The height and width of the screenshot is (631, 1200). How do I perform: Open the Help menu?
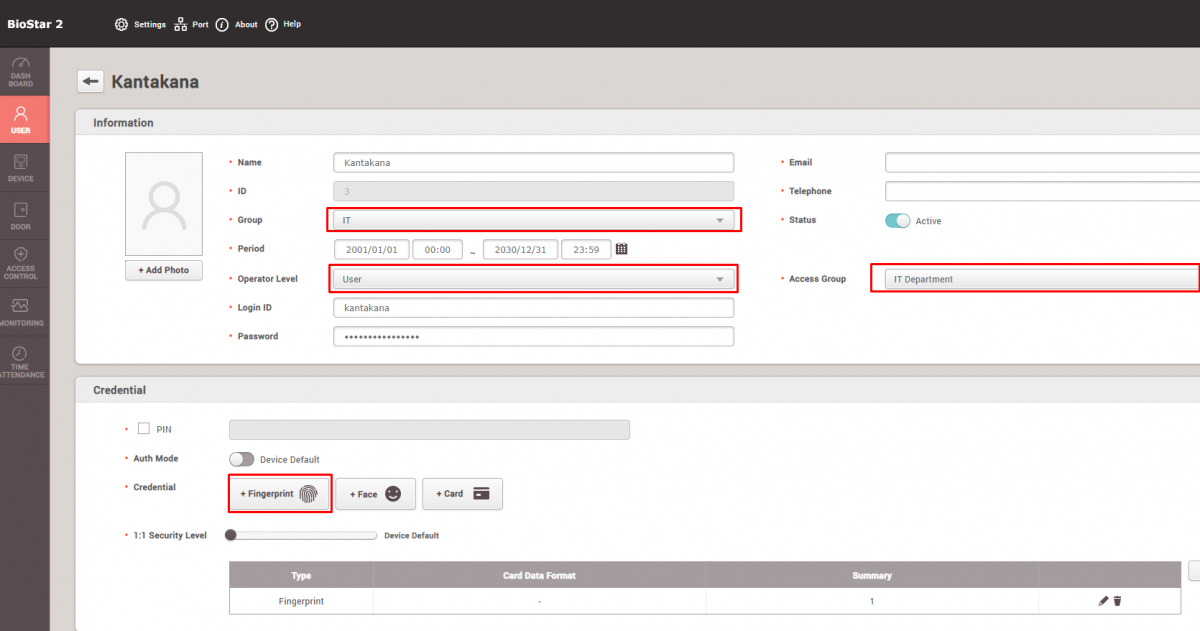pos(283,24)
